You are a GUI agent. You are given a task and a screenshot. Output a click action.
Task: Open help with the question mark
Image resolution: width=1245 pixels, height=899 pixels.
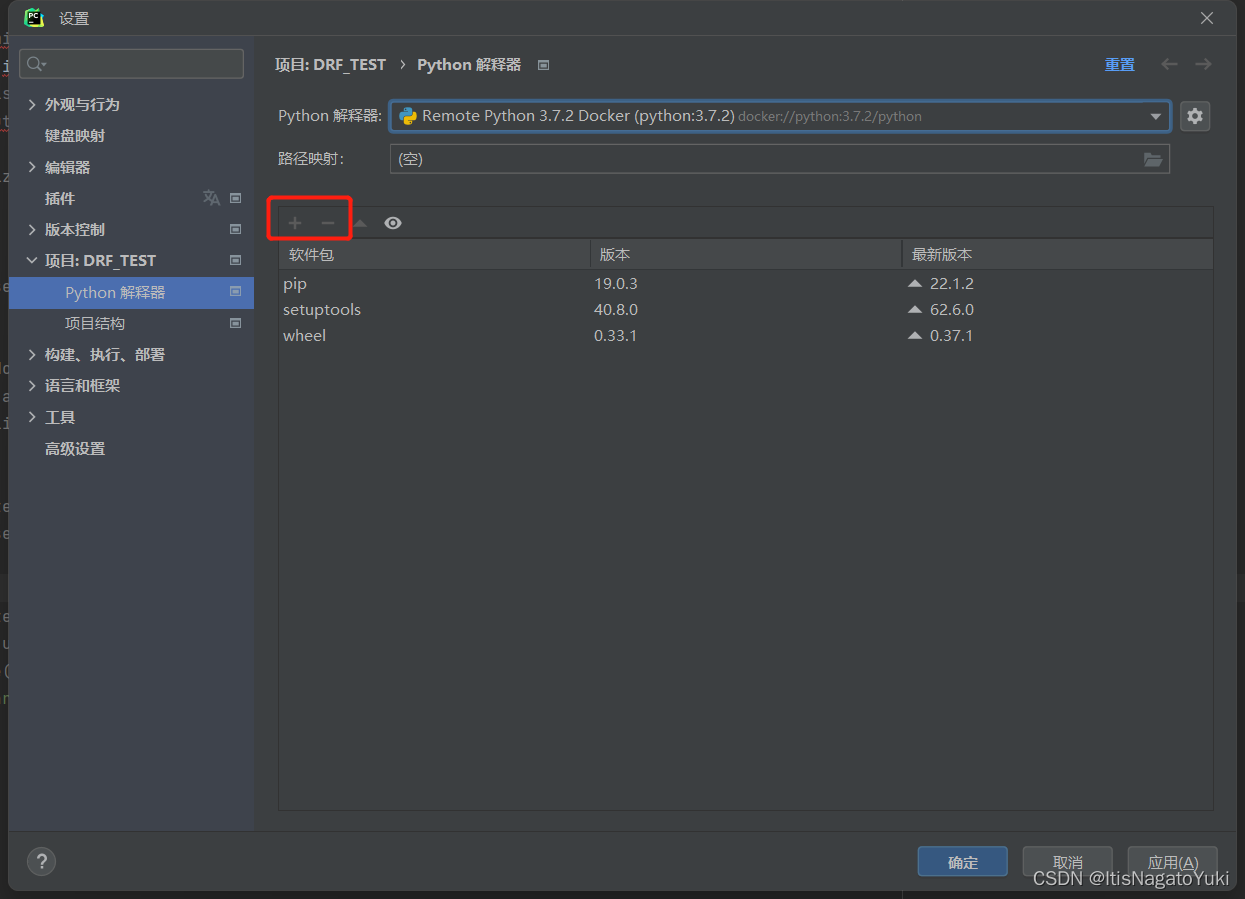[x=41, y=861]
